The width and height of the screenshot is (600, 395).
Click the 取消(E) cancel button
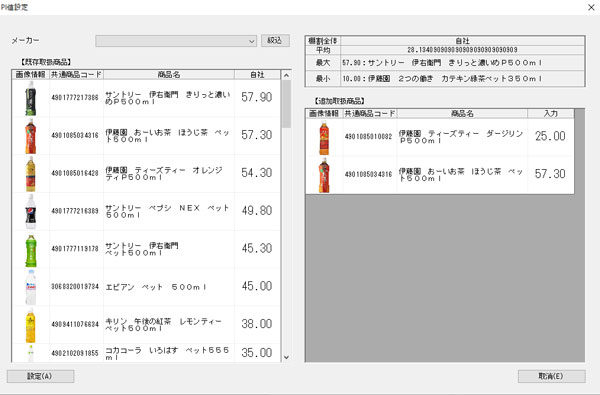coord(551,376)
